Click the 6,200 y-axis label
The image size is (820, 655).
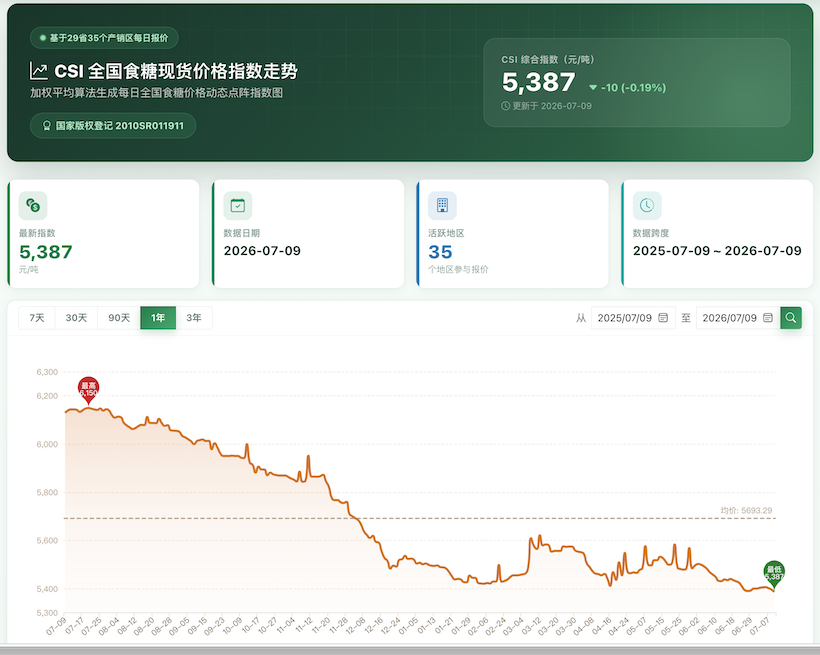47,396
